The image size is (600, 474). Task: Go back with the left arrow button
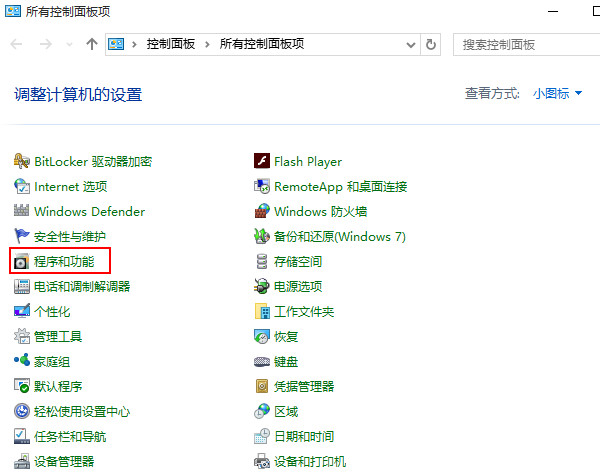(16, 44)
